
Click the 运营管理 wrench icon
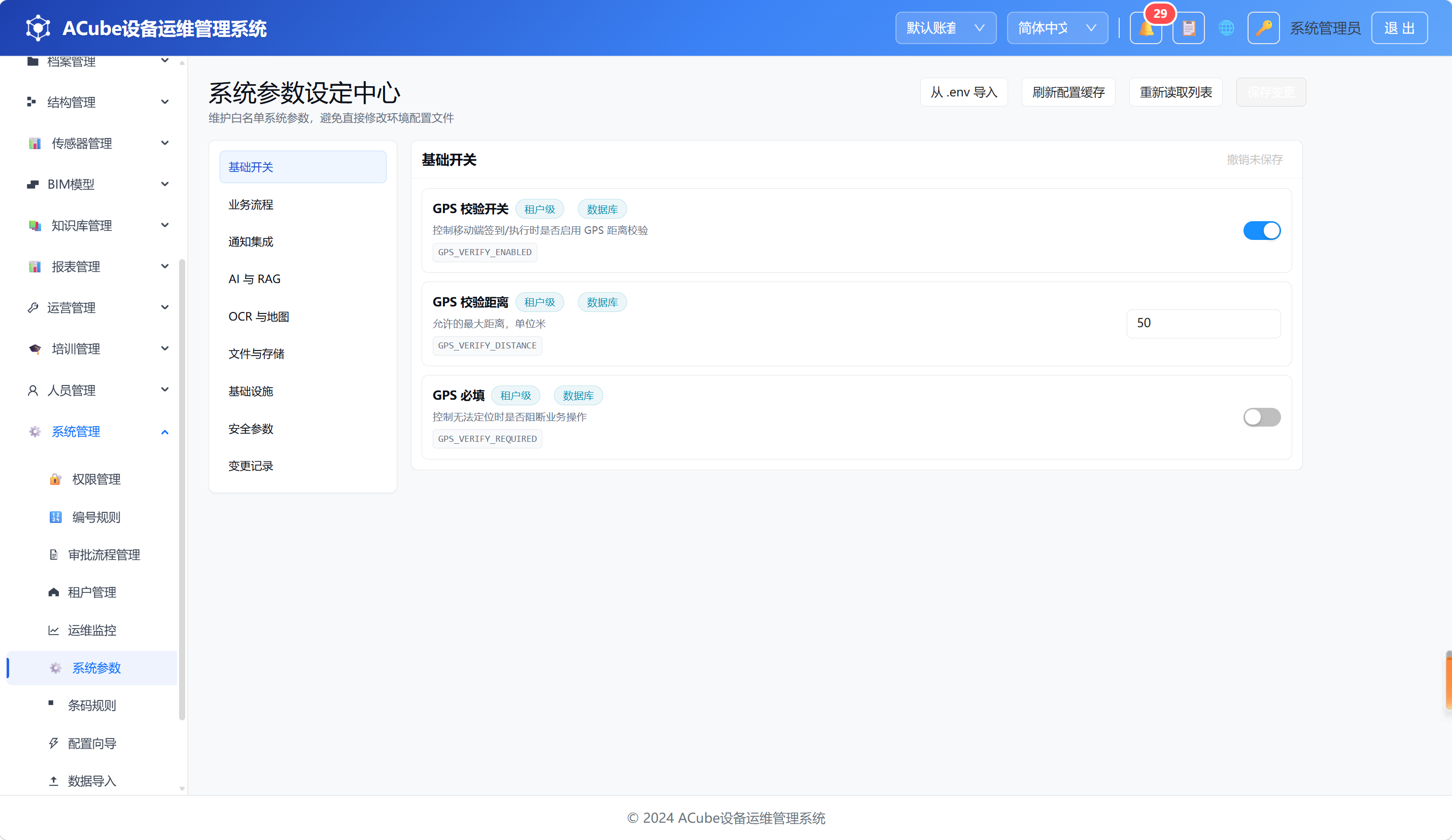(33, 308)
